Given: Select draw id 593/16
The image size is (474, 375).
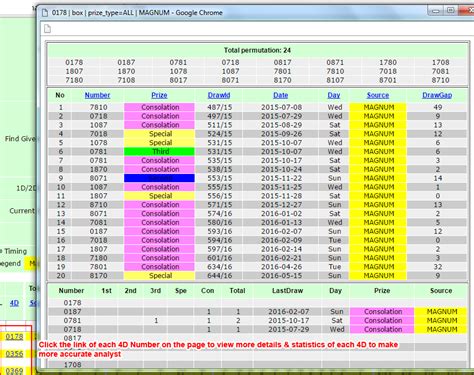Looking at the screenshot, I should tap(220, 231).
